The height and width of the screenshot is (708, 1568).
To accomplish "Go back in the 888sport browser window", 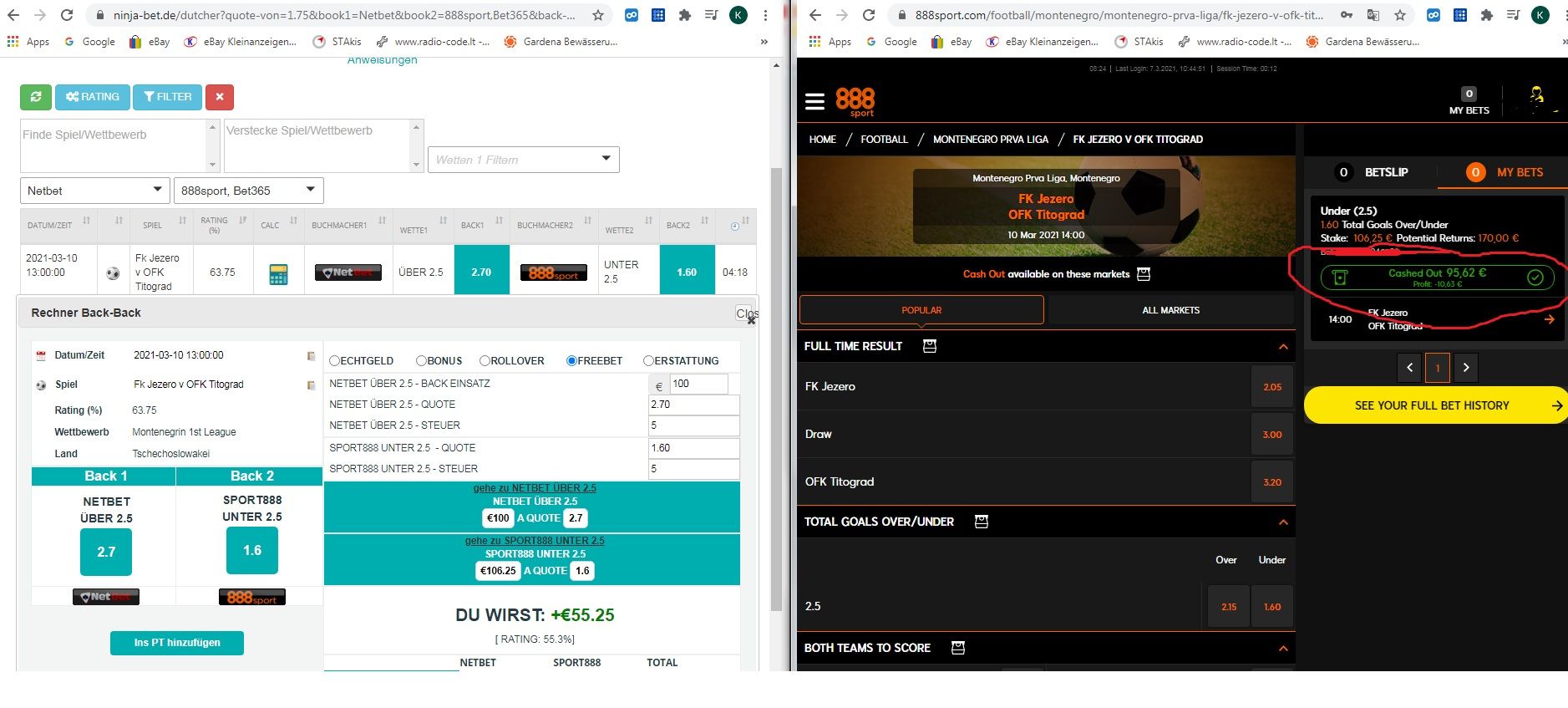I will point(815,15).
